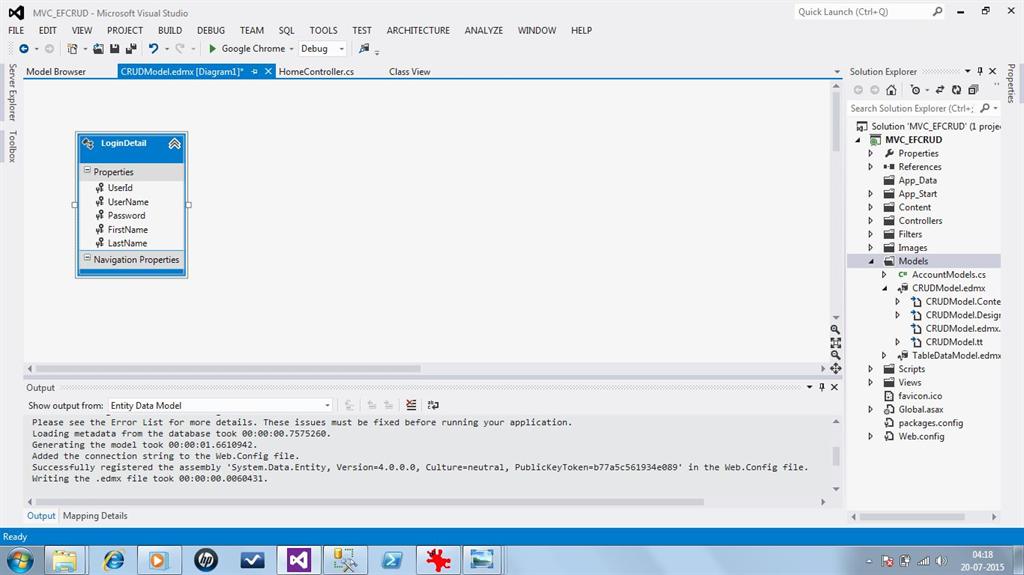This screenshot has height=575, width=1024.
Task: Click the diagram pan thumbnail viewer icon
Action: click(835, 369)
